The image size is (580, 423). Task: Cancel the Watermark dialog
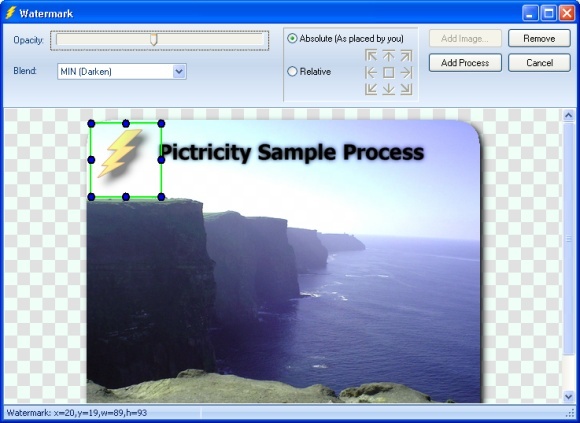pos(539,63)
